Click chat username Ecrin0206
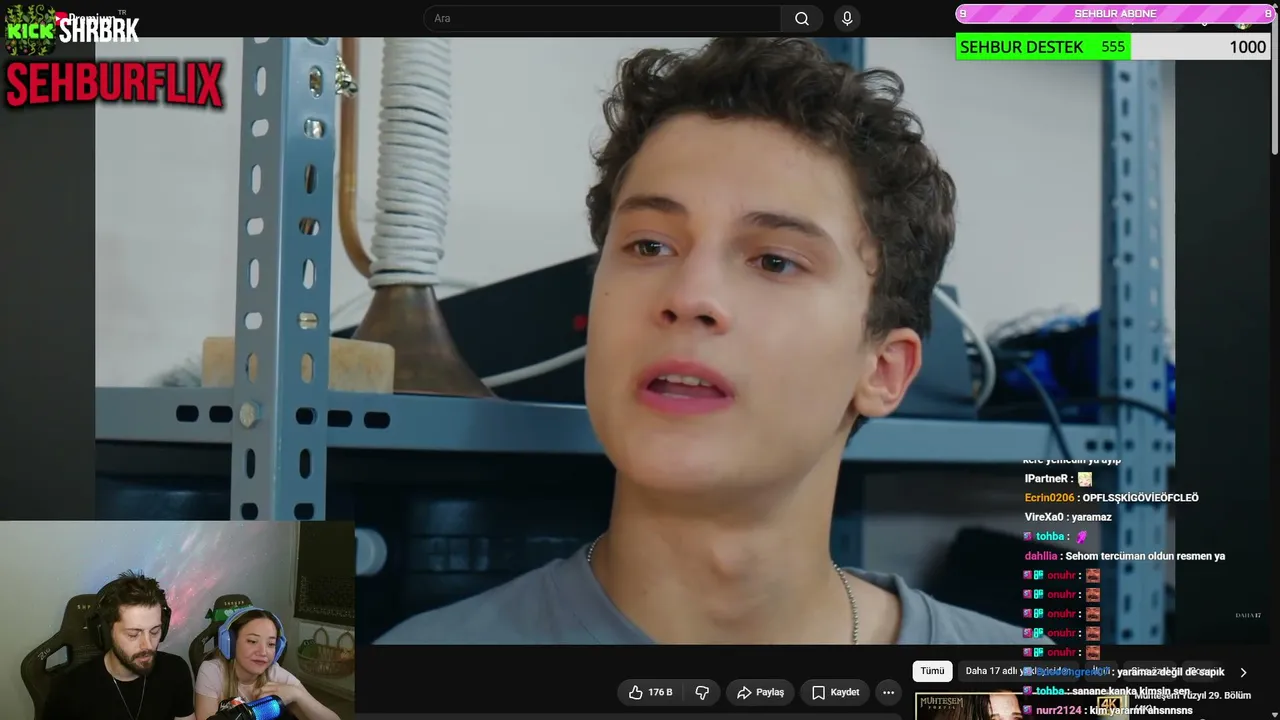 tap(1049, 498)
